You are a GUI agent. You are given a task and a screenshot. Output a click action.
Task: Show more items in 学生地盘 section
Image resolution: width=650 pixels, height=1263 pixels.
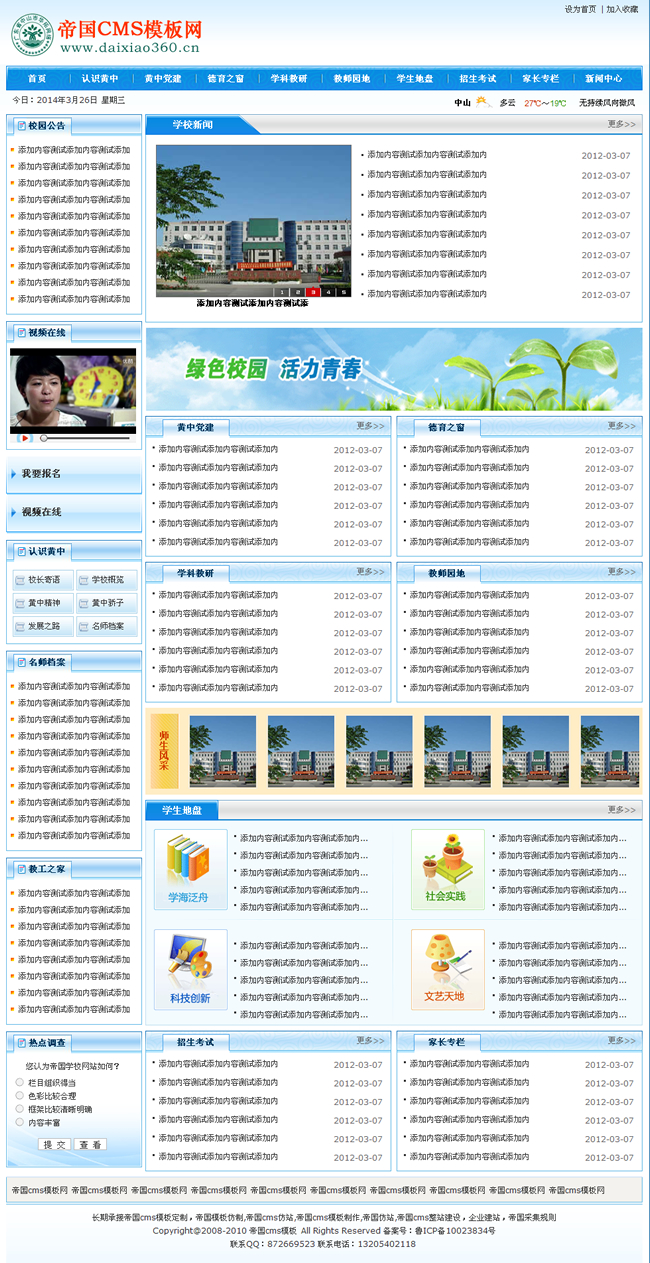pyautogui.click(x=621, y=810)
